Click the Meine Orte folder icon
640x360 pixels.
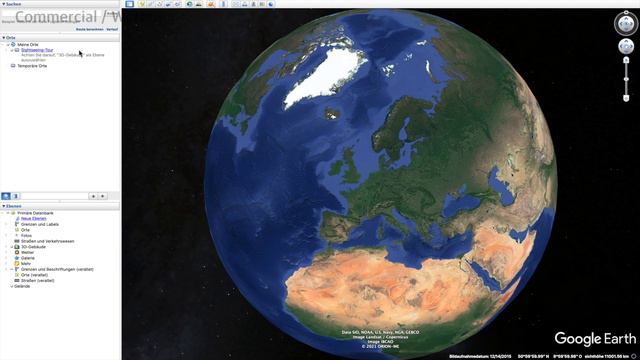click(13, 44)
